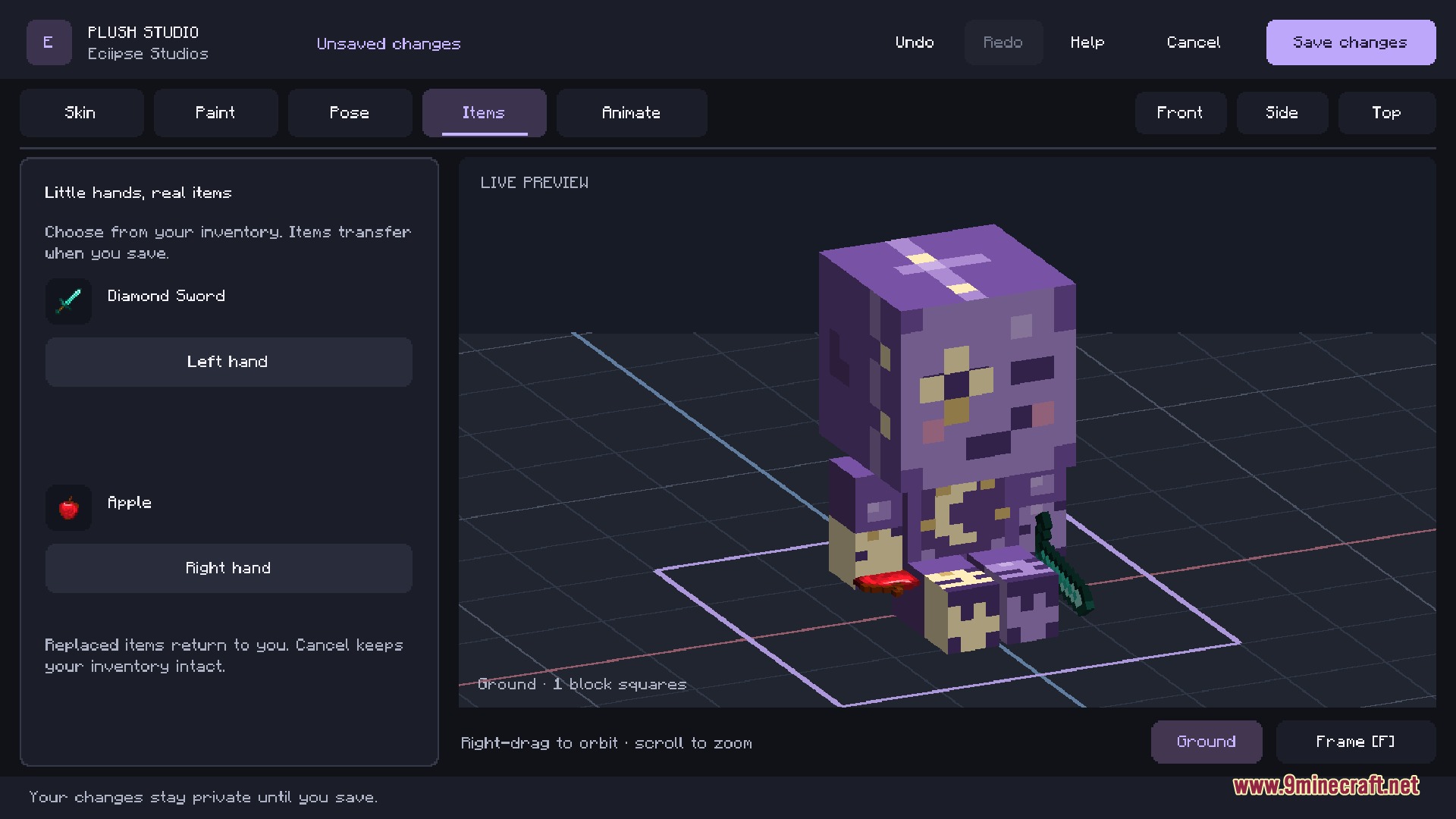The height and width of the screenshot is (819, 1456).
Task: Undo the last change
Action: click(x=915, y=42)
